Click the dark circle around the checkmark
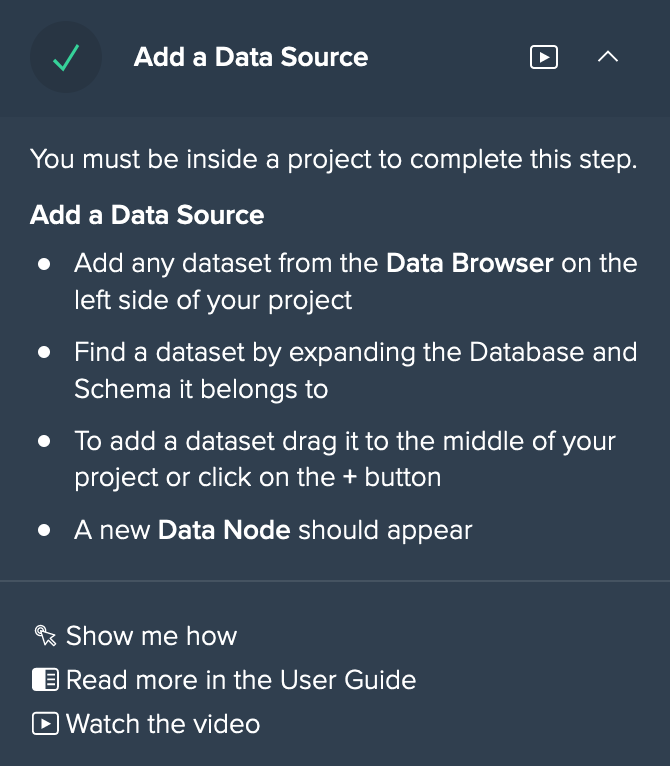This screenshot has width=670, height=766. pos(66,57)
